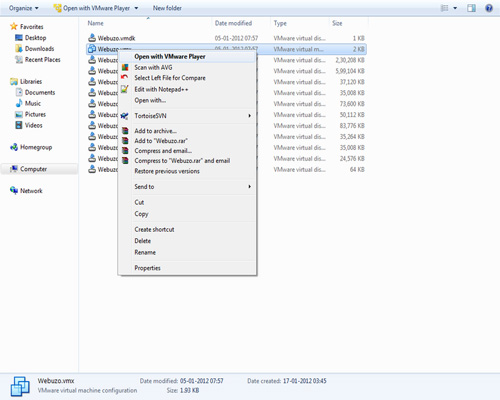Select Homegroup in the sidebar
Image resolution: width=500 pixels, height=400 pixels.
[31, 147]
